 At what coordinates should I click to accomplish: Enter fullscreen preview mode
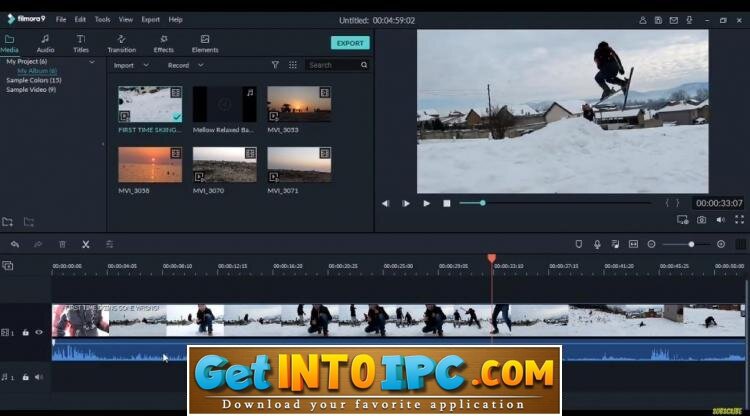(x=739, y=219)
